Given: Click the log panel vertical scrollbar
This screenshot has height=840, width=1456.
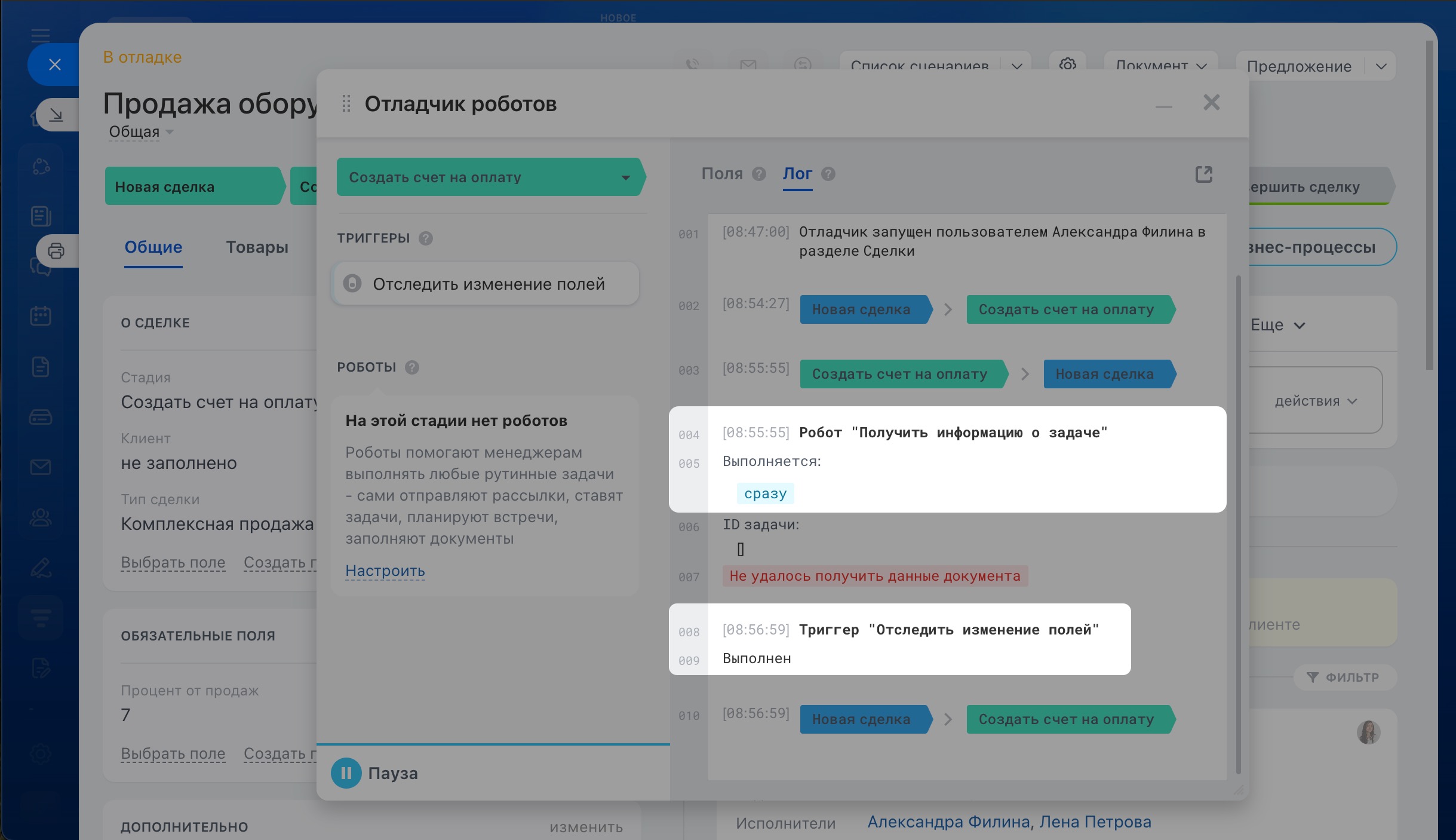Looking at the screenshot, I should tap(1237, 526).
